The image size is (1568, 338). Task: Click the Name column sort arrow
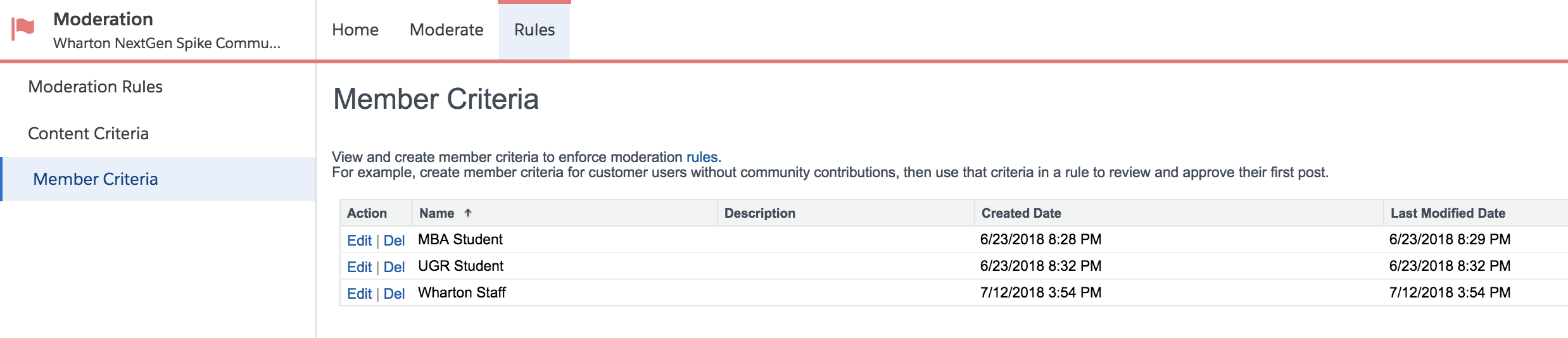[468, 213]
